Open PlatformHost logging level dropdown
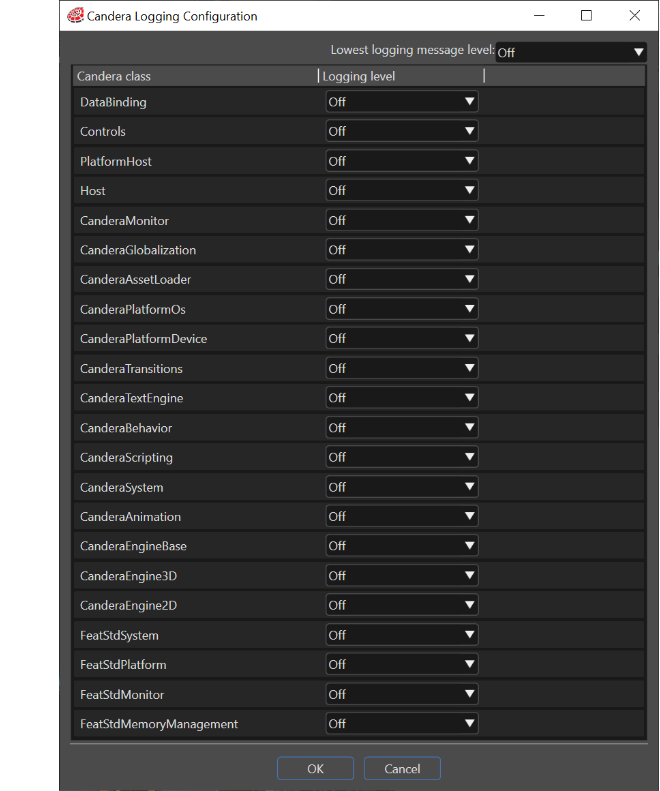 pos(402,161)
